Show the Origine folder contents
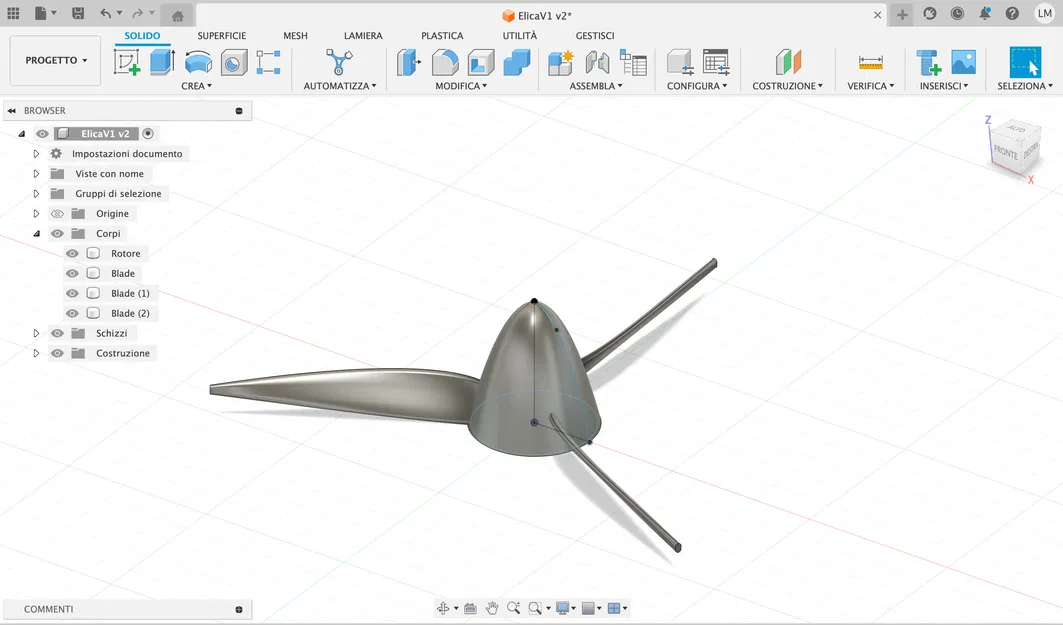Image resolution: width=1063 pixels, height=625 pixels. (36, 213)
